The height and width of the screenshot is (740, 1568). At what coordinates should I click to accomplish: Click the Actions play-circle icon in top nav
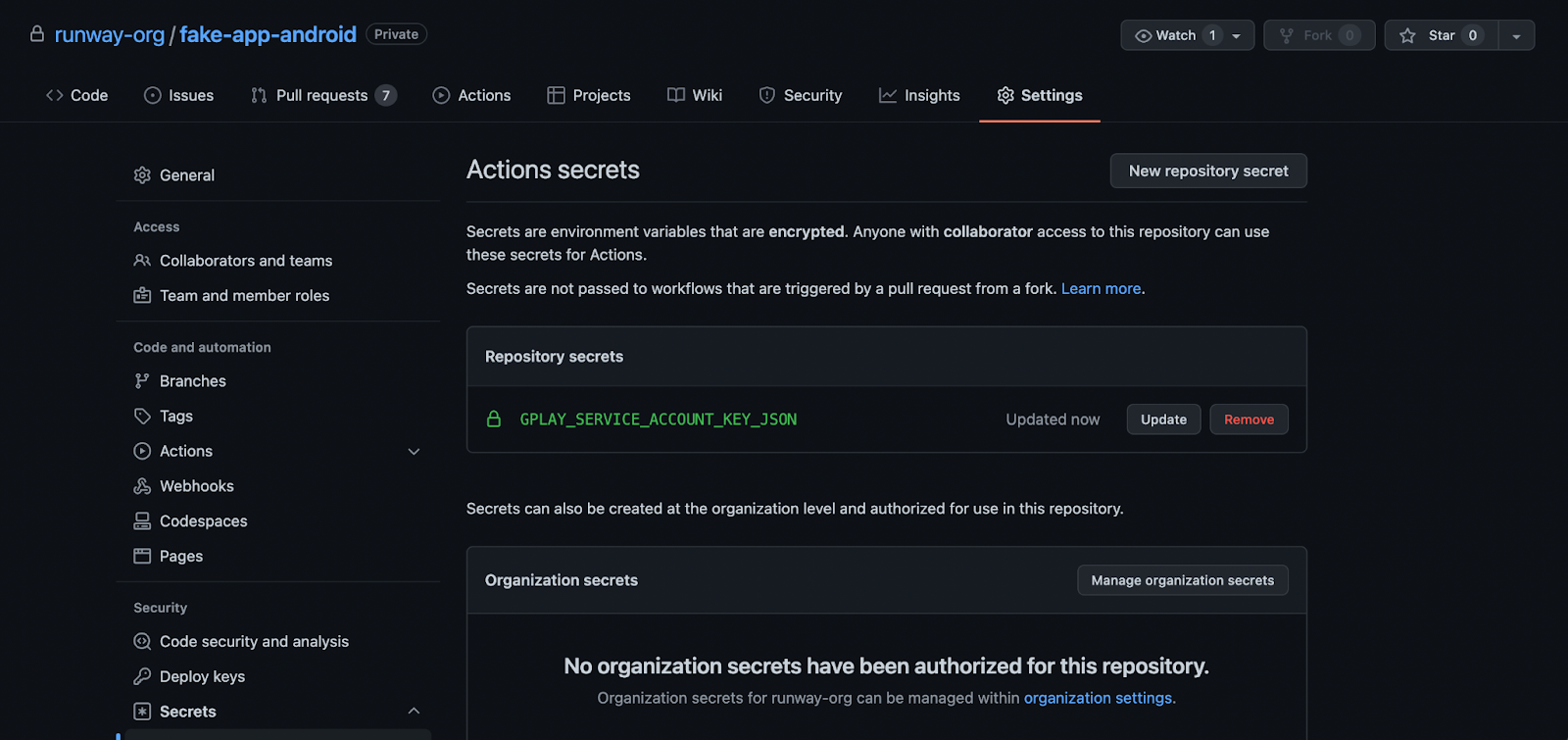click(x=442, y=95)
